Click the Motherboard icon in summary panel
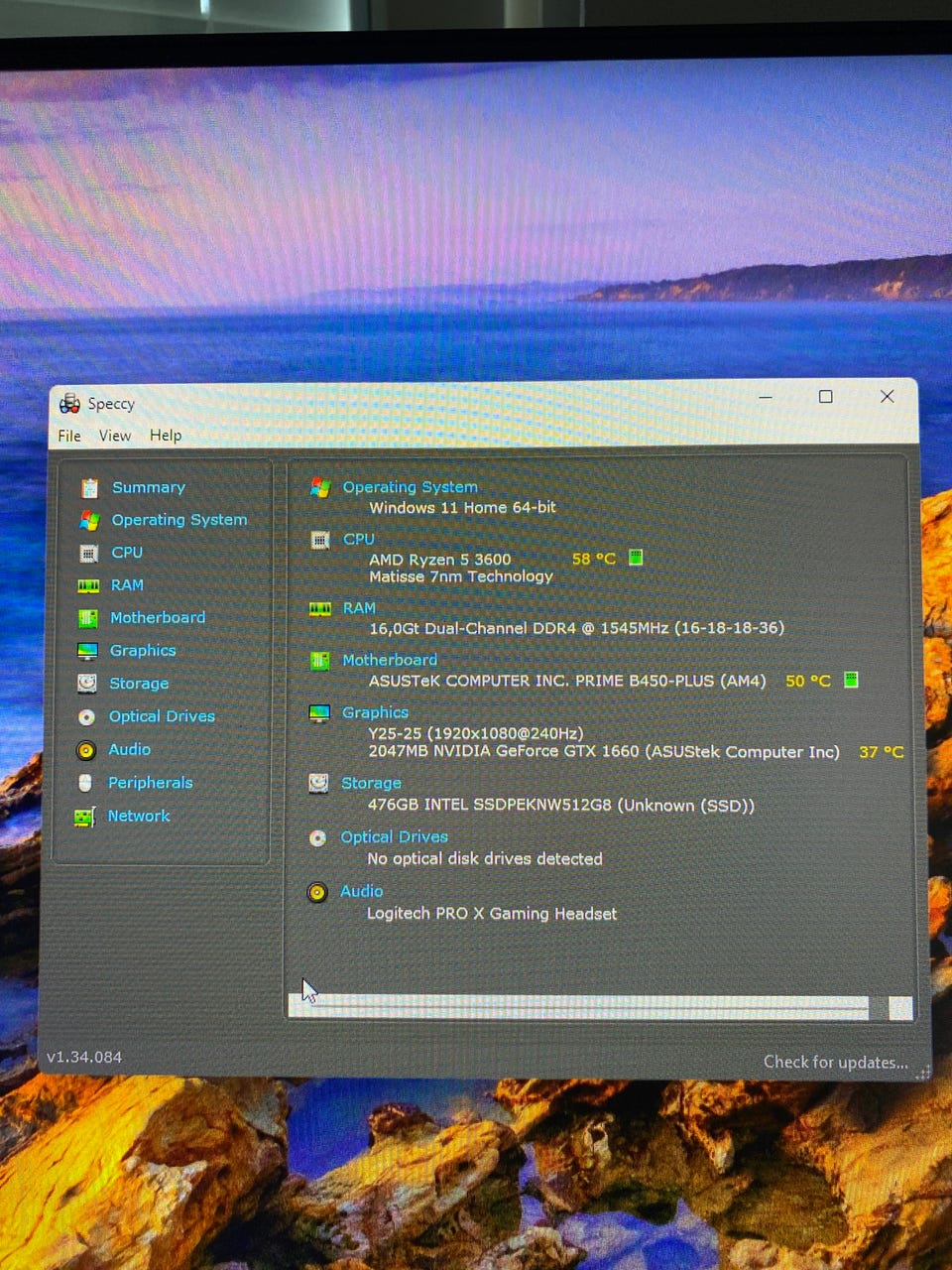Screen dimensions: 952x1270 319,660
